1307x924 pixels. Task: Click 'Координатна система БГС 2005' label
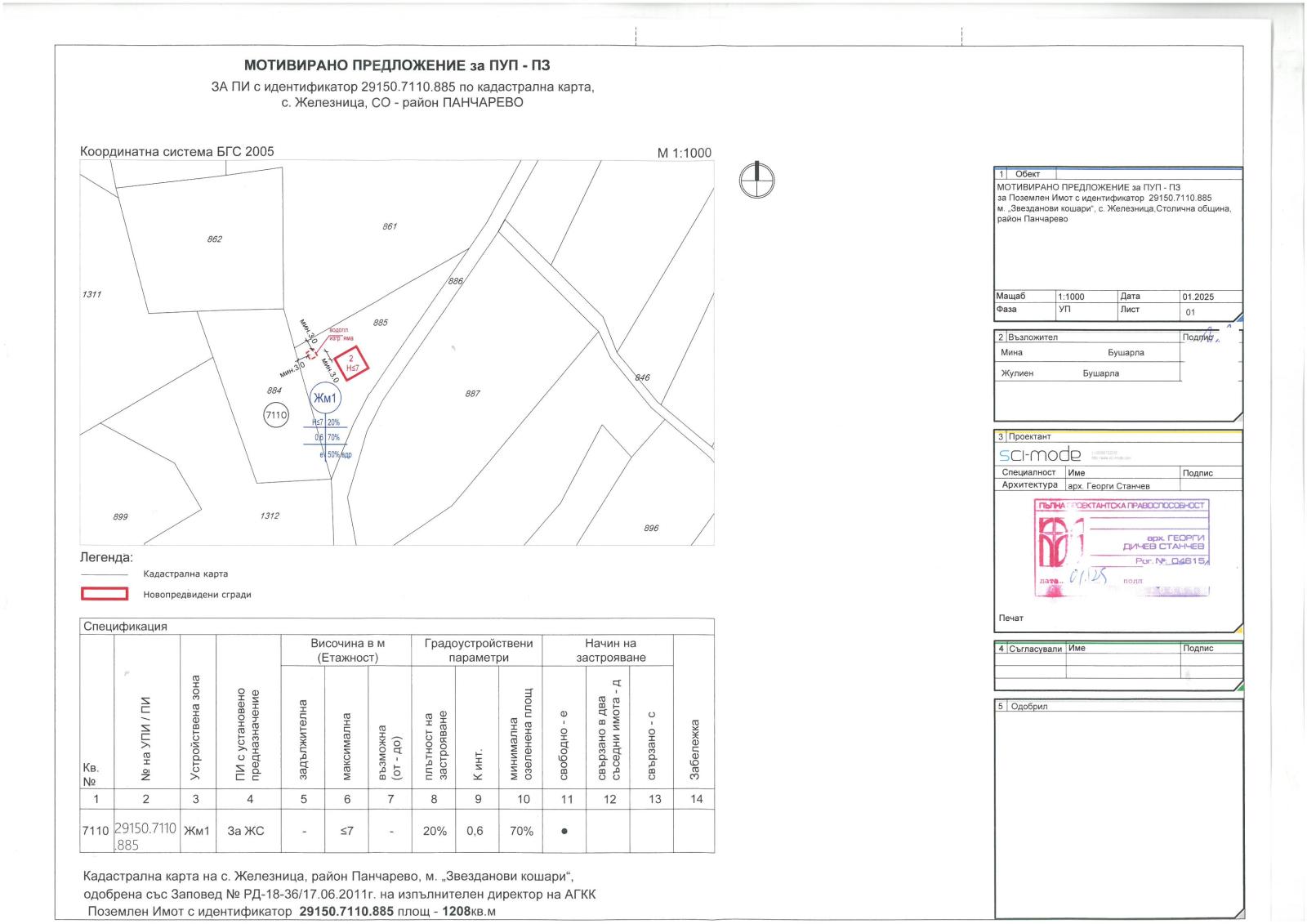[177, 151]
